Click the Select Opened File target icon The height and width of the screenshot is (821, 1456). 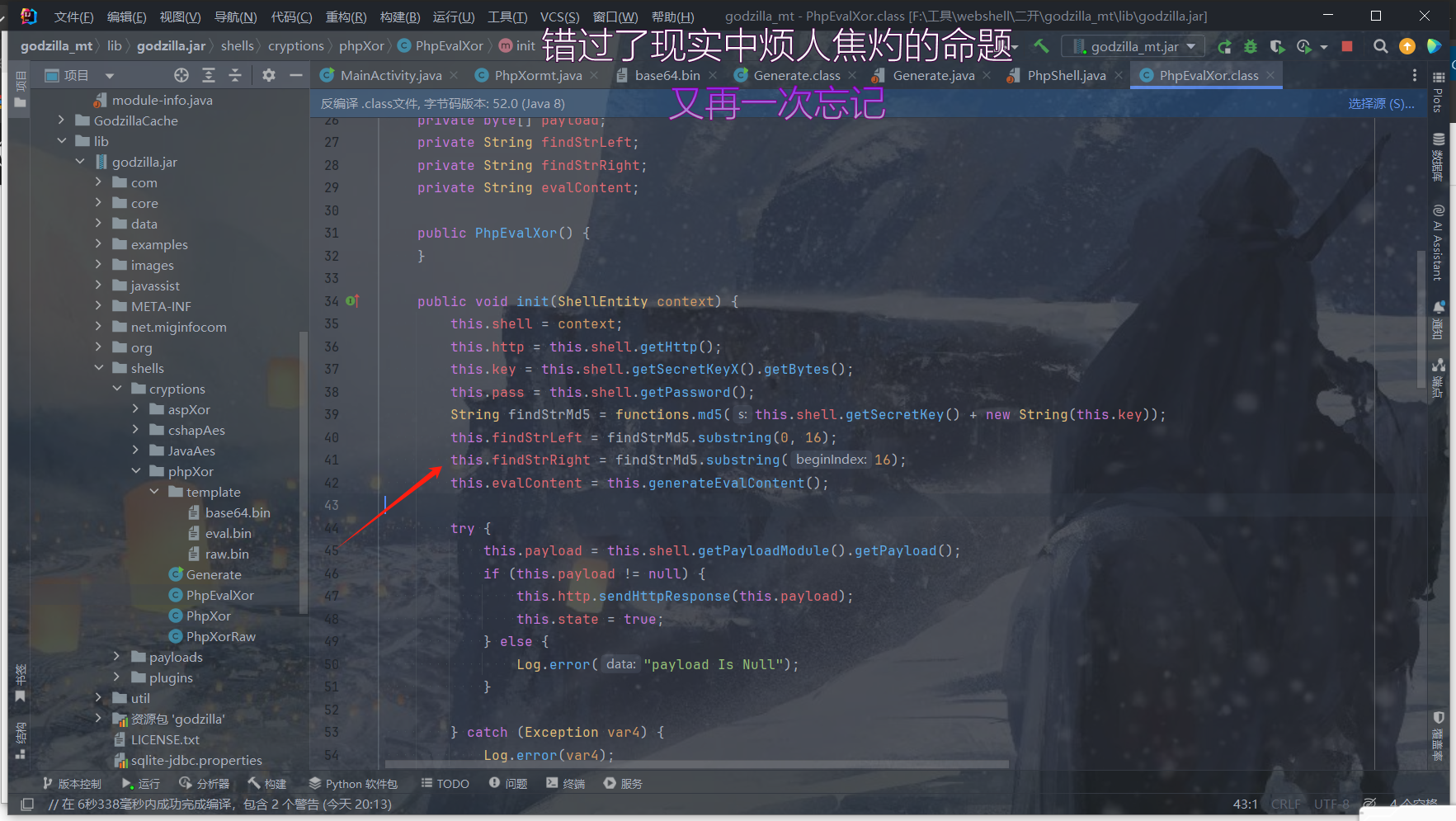181,75
